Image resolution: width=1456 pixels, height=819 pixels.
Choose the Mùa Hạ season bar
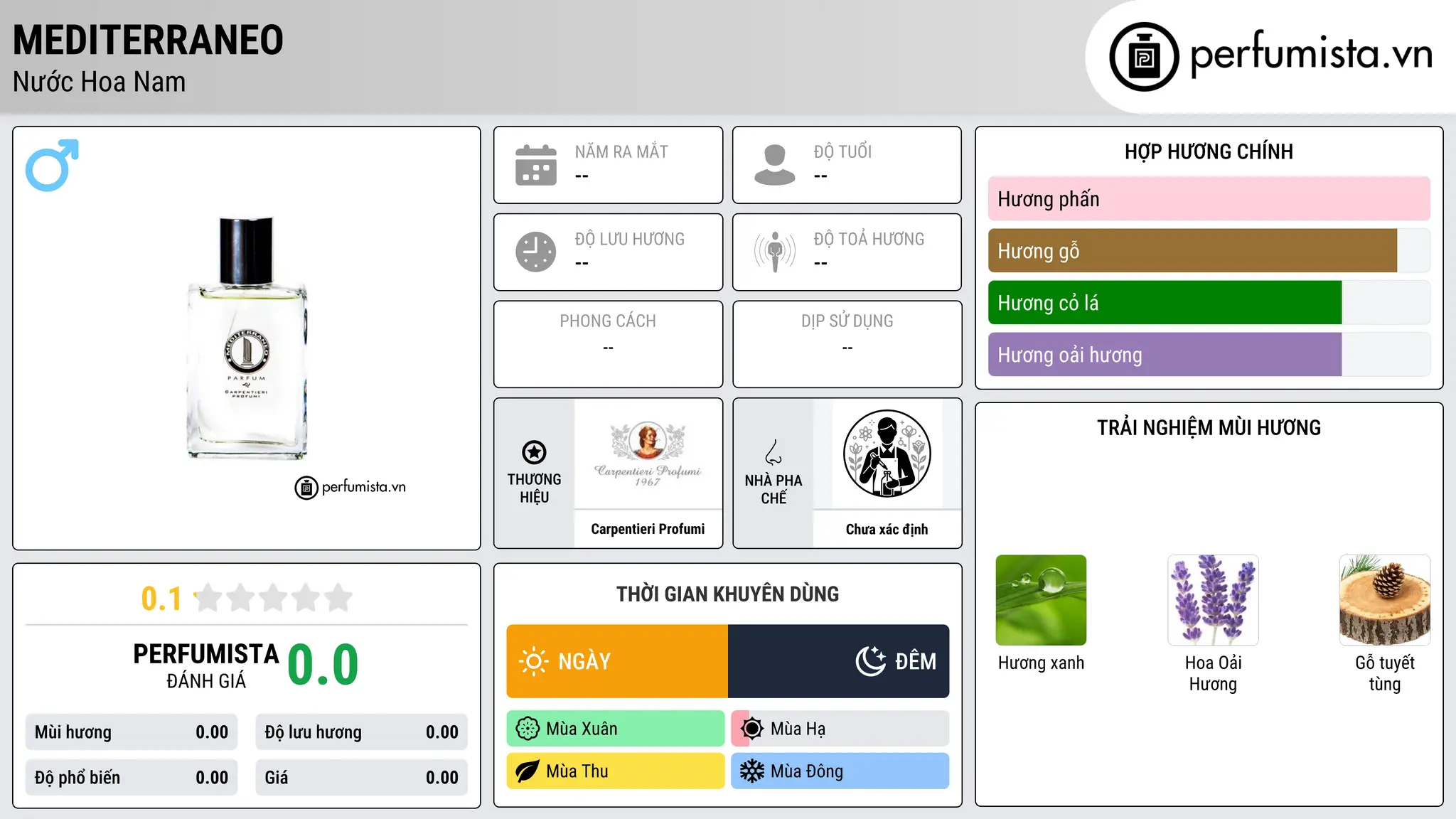coord(840,729)
